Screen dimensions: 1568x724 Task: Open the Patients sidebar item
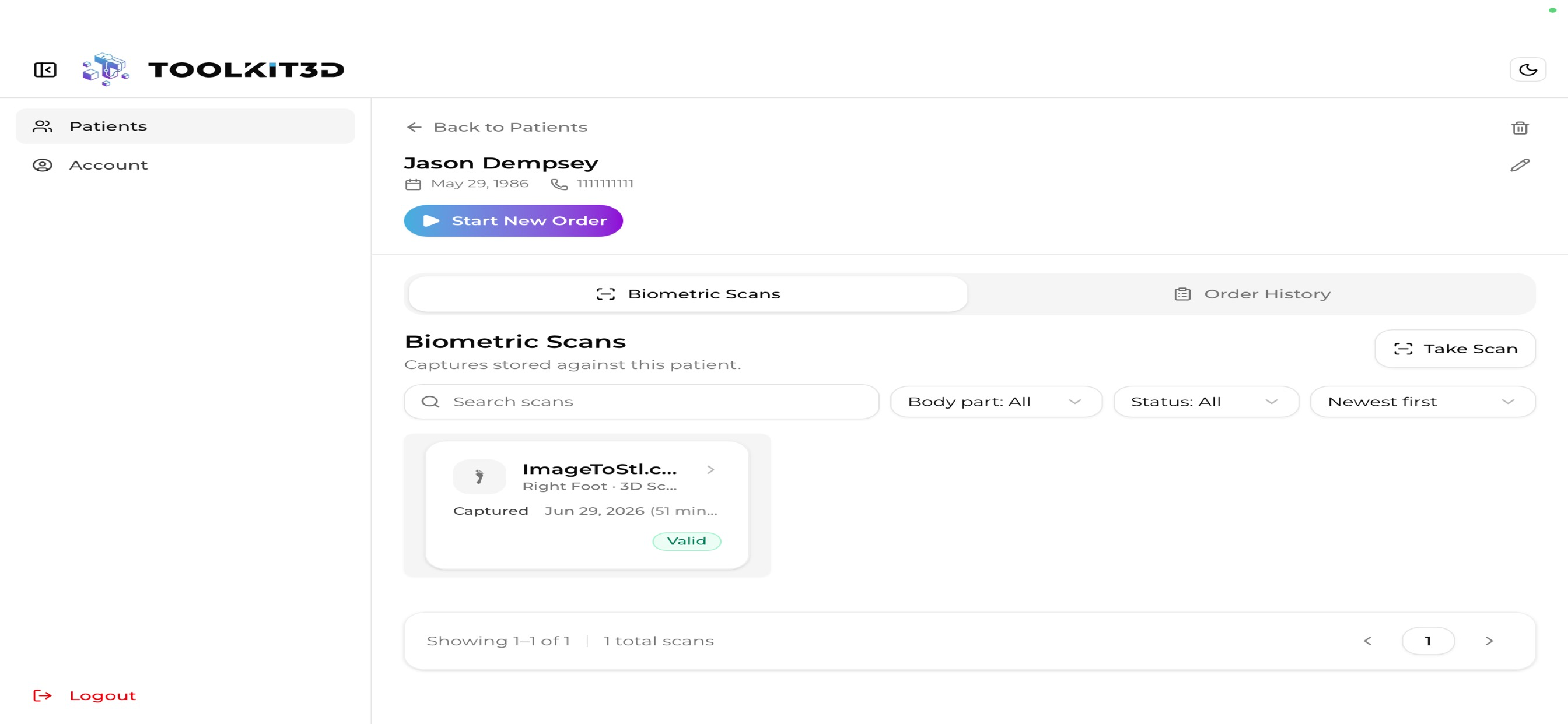tap(185, 126)
